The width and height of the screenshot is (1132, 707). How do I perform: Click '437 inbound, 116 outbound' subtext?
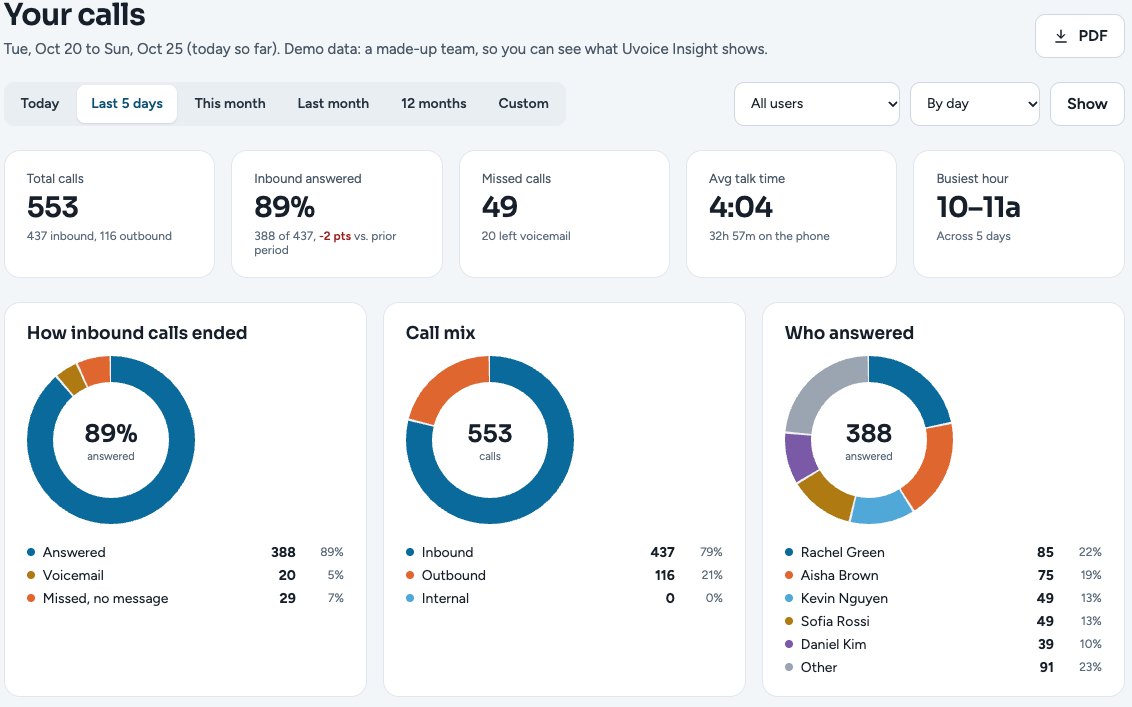click(x=99, y=236)
